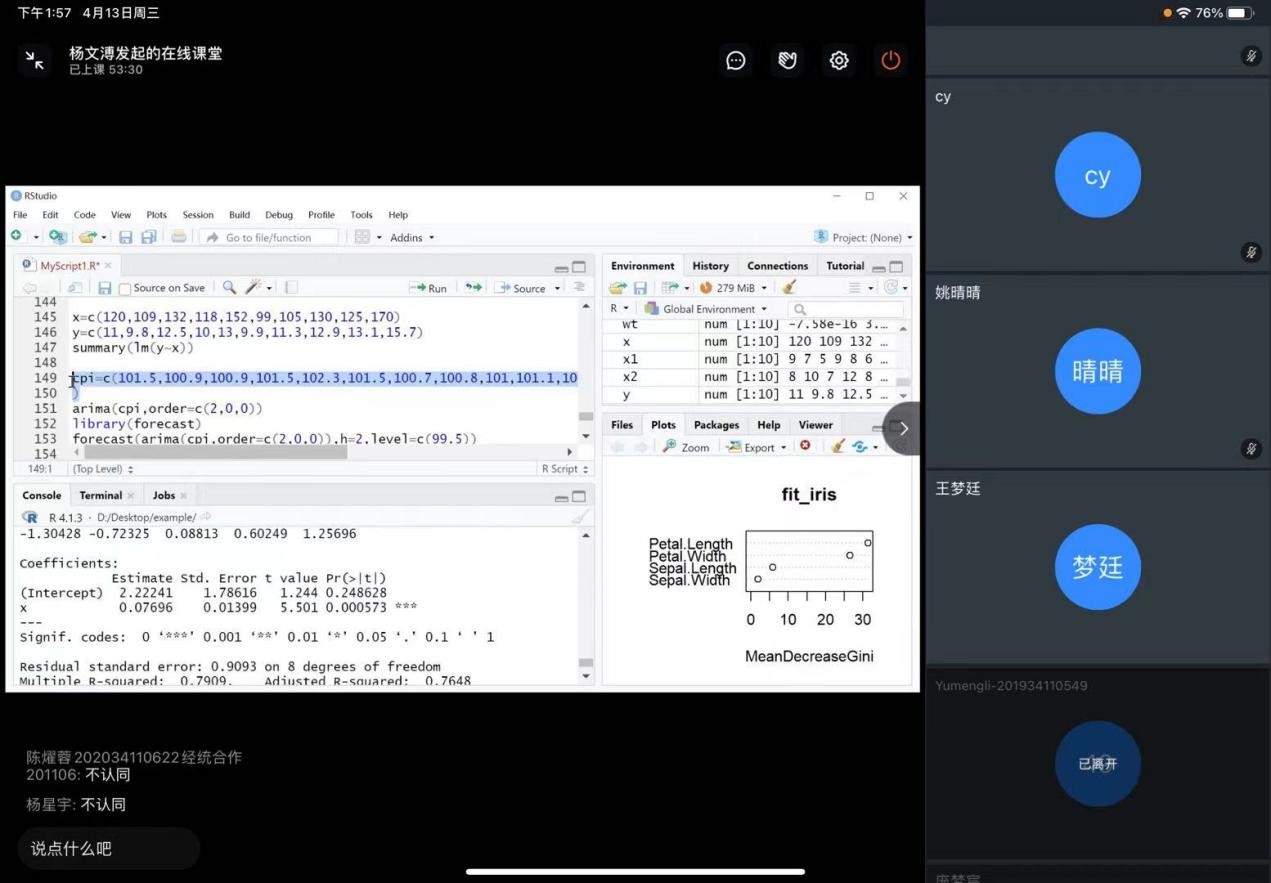
Task: Click the print document icon
Action: [178, 237]
